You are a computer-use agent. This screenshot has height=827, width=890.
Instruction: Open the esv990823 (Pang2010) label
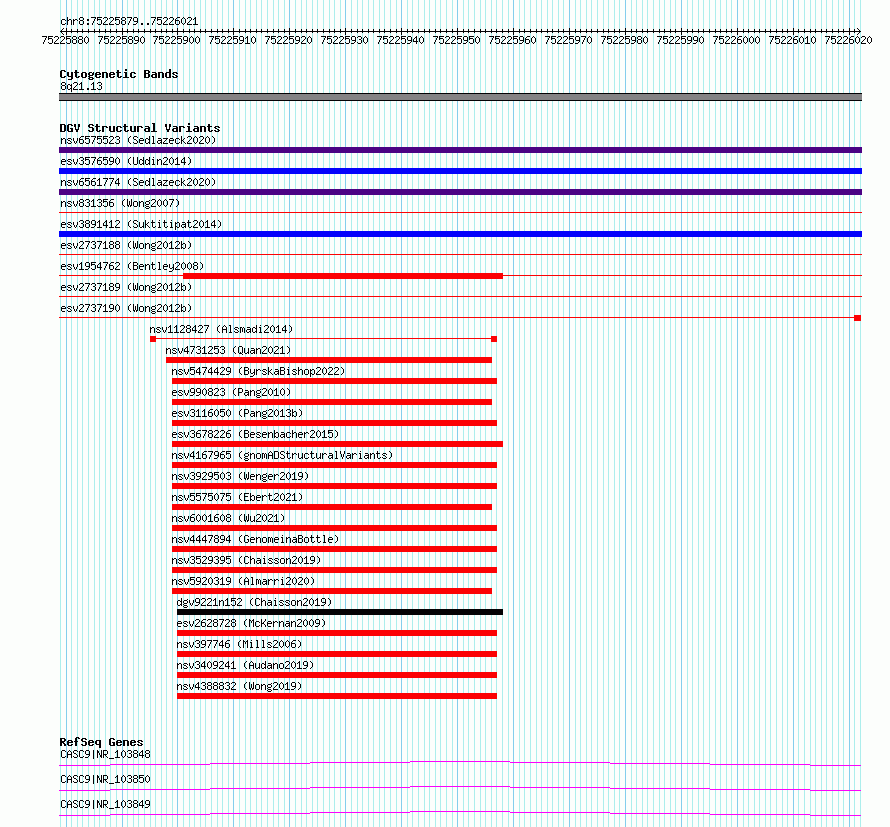[x=231, y=392]
